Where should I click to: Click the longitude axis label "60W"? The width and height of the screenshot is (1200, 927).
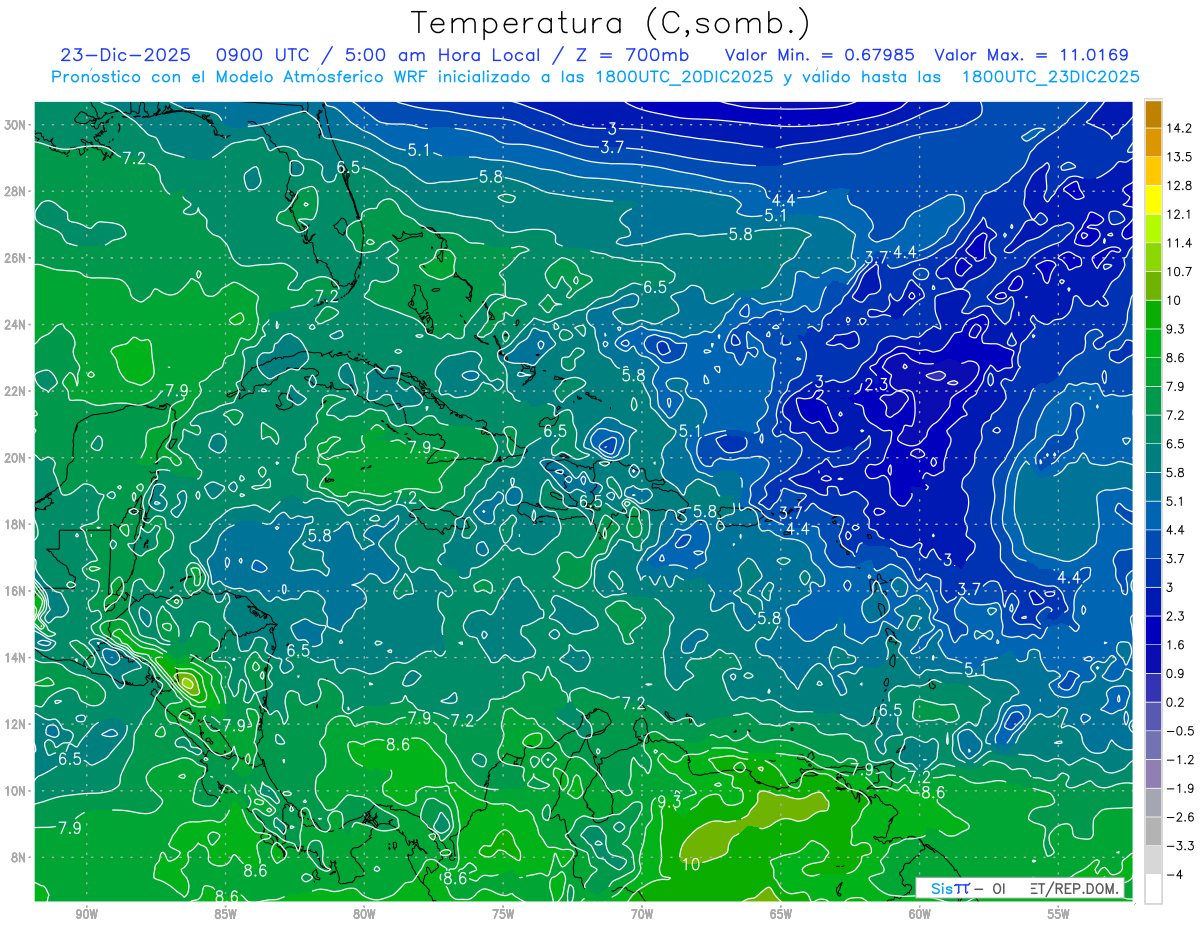tap(920, 914)
